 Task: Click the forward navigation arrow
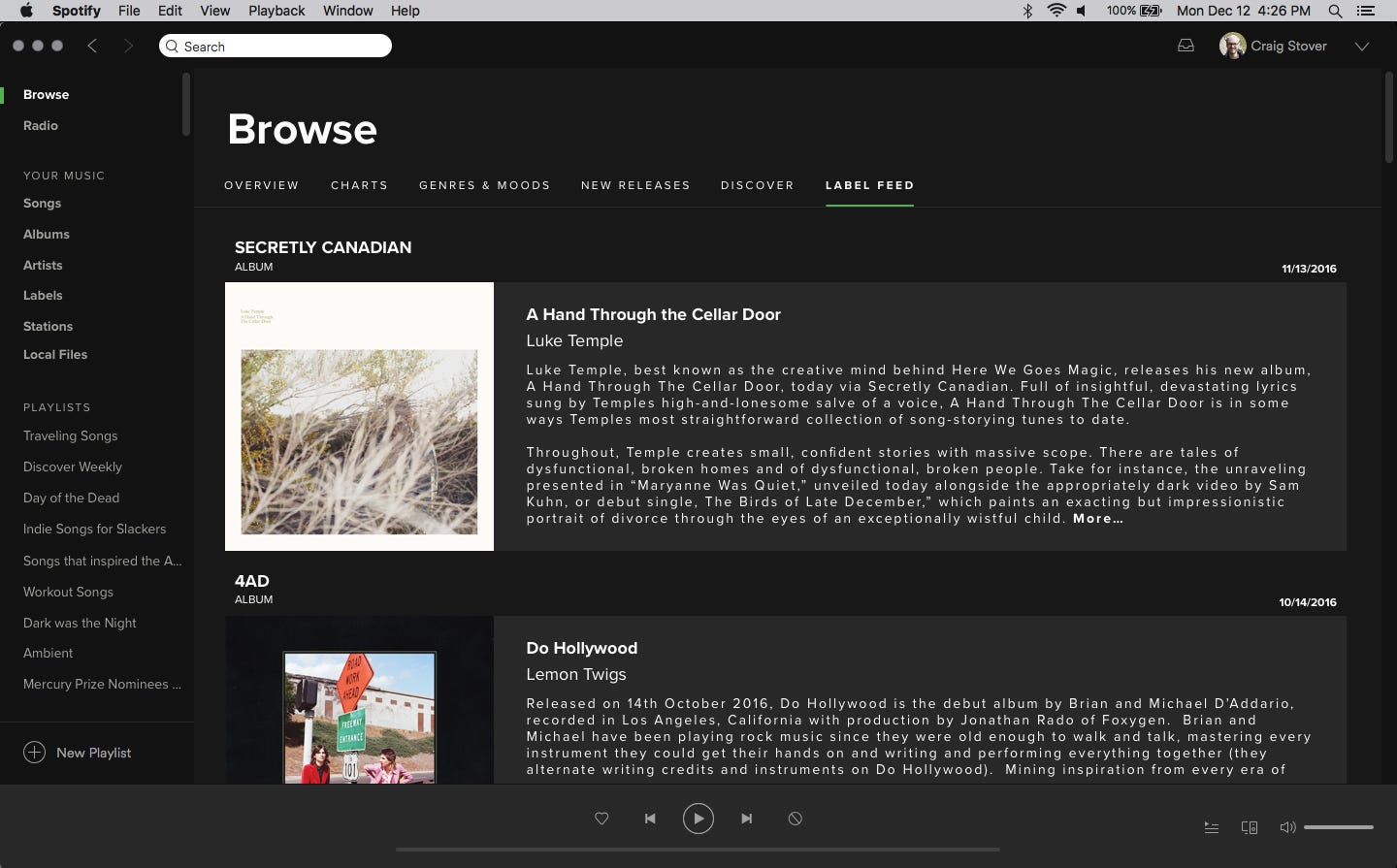coord(128,46)
